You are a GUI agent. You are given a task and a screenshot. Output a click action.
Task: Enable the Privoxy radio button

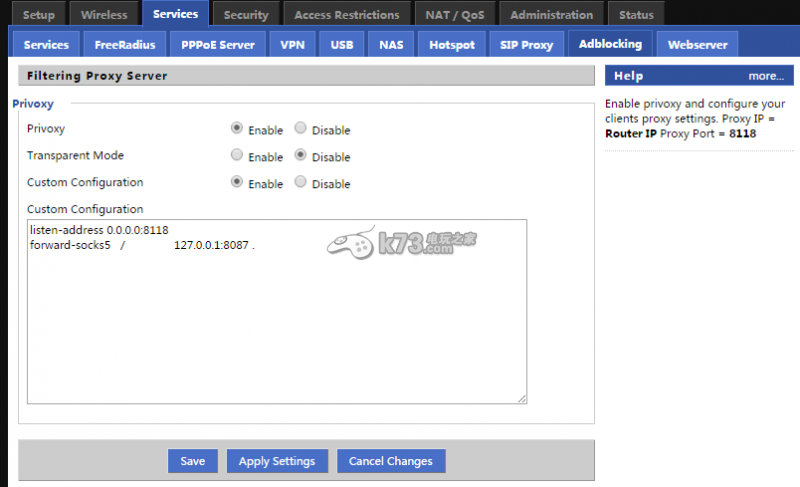(237, 129)
